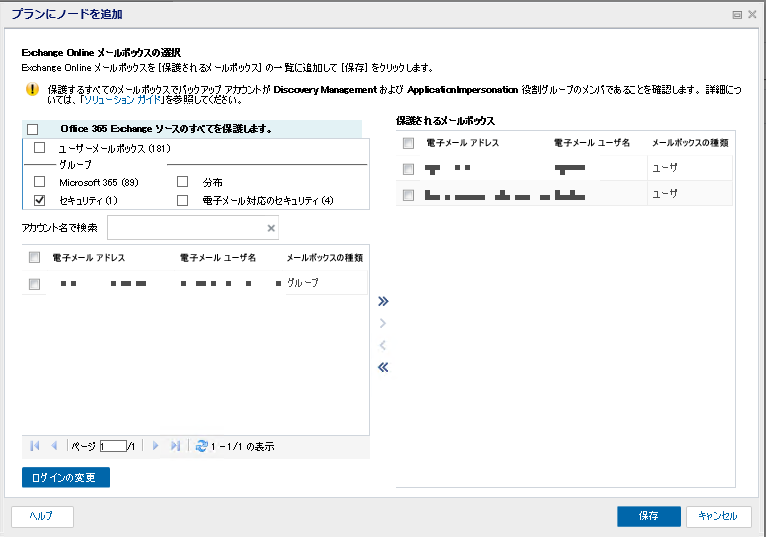Clear the account name search field
This screenshot has height=537, width=766.
(271, 228)
